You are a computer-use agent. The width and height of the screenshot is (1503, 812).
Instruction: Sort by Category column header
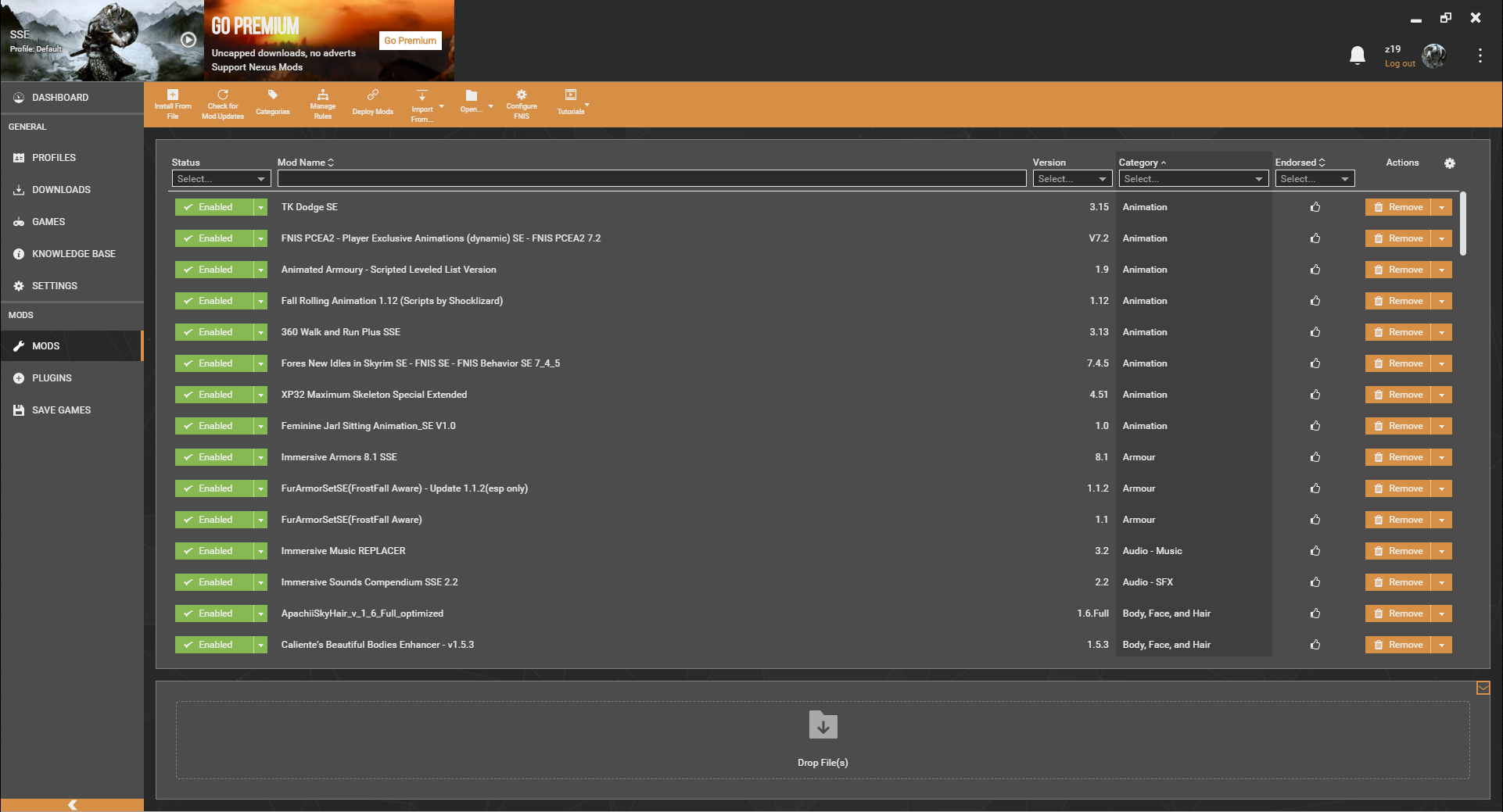pos(1142,163)
